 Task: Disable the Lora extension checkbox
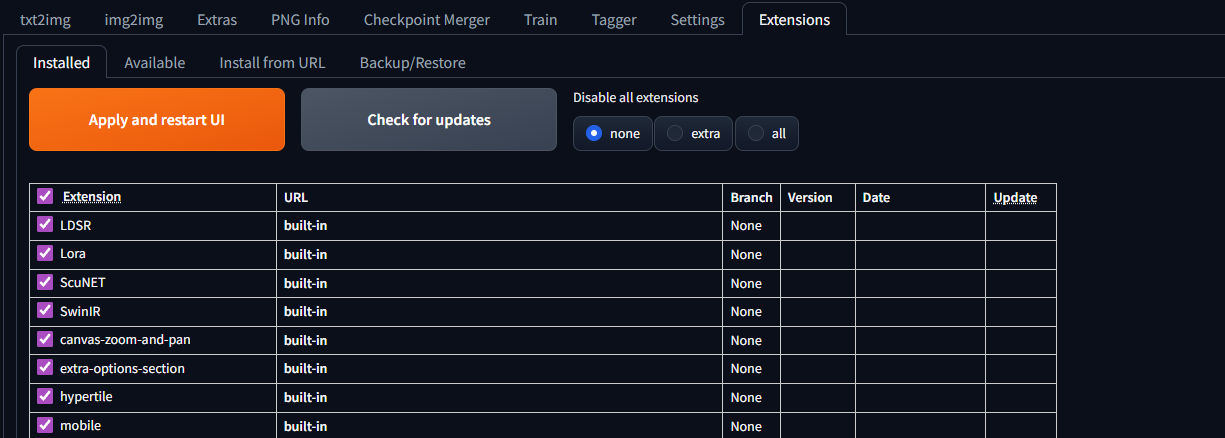click(45, 254)
